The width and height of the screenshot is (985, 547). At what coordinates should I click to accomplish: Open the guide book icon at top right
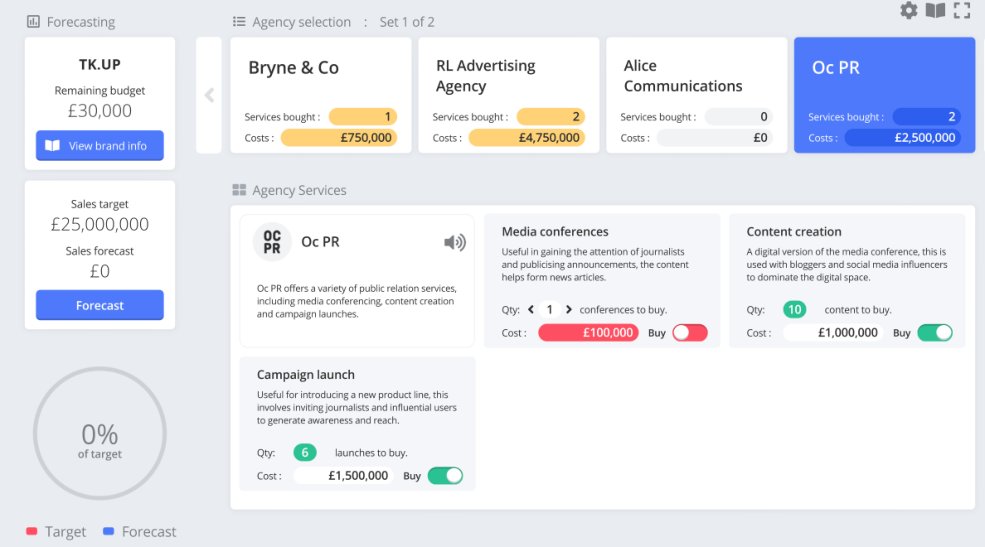[x=935, y=10]
